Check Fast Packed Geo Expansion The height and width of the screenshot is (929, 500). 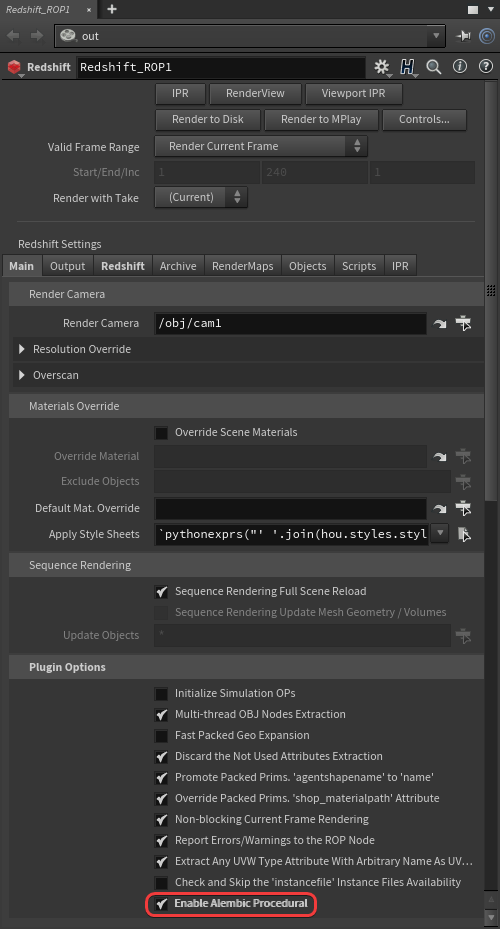click(x=161, y=735)
